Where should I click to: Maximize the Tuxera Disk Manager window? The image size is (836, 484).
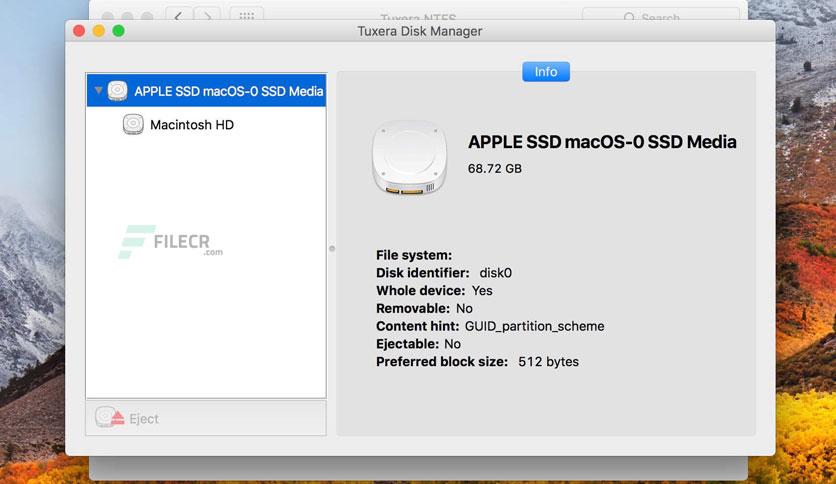(118, 31)
